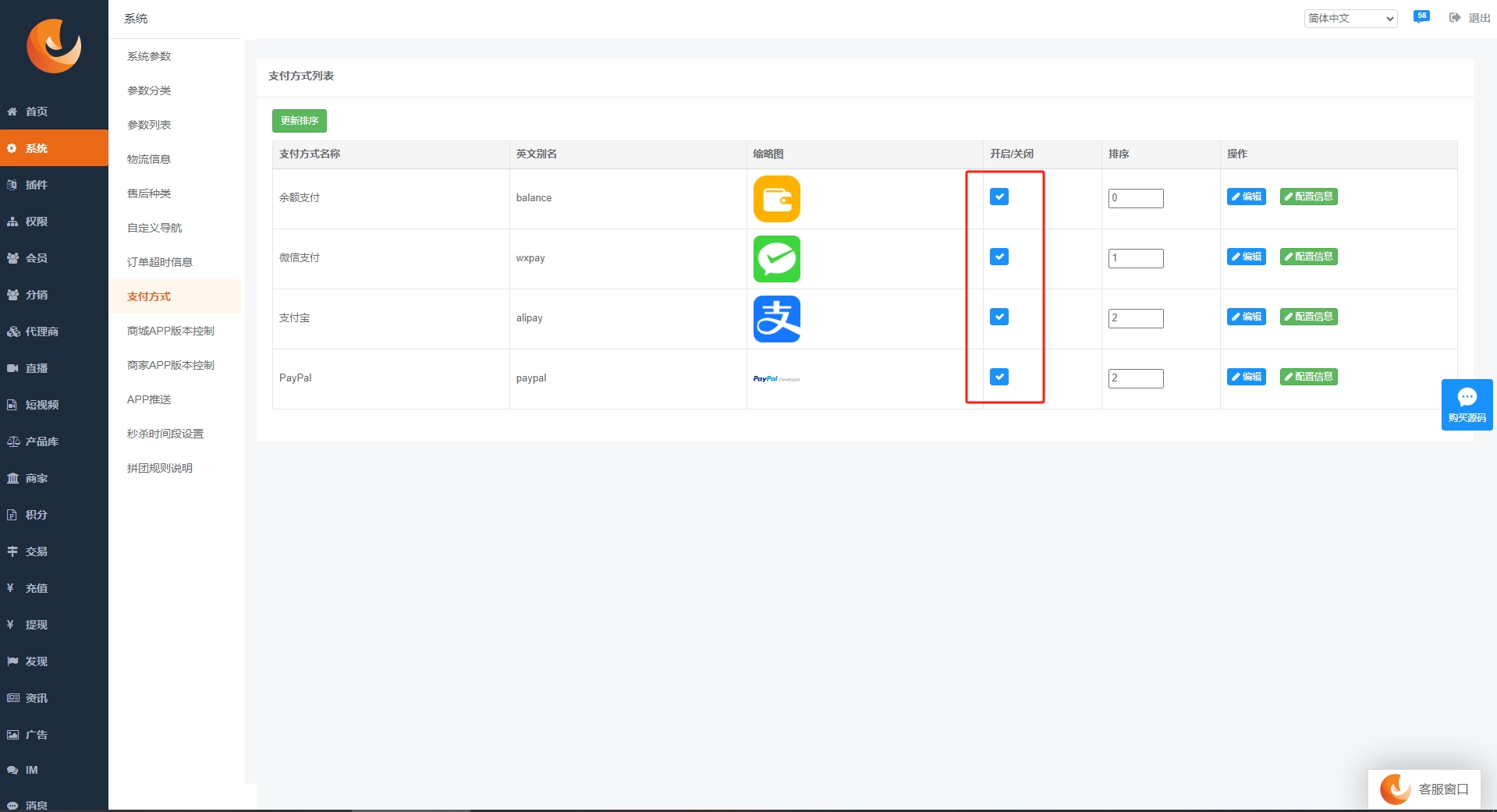Select the 系统 gear icon in sidebar
The width and height of the screenshot is (1497, 812).
coord(12,148)
